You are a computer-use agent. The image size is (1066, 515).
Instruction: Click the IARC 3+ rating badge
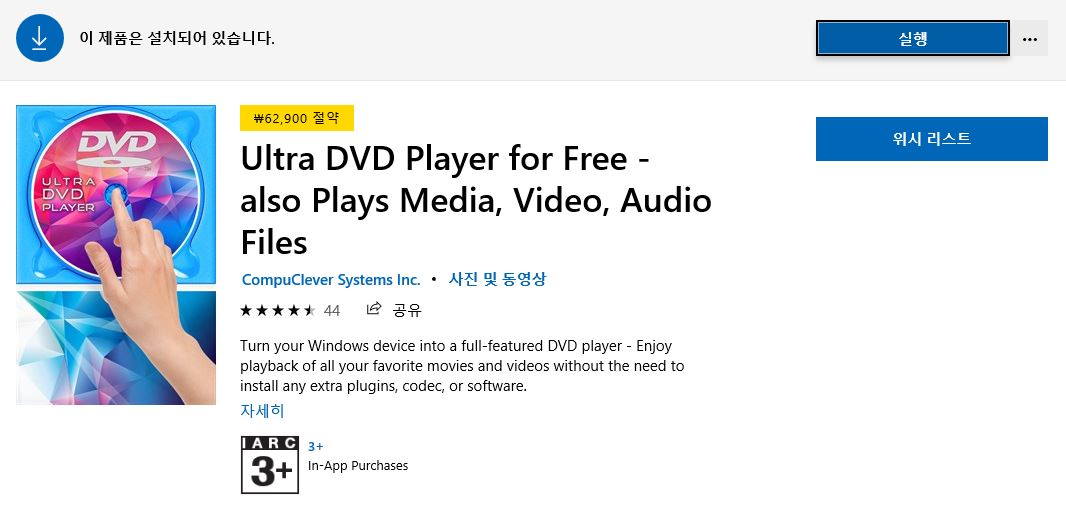pyautogui.click(x=270, y=465)
